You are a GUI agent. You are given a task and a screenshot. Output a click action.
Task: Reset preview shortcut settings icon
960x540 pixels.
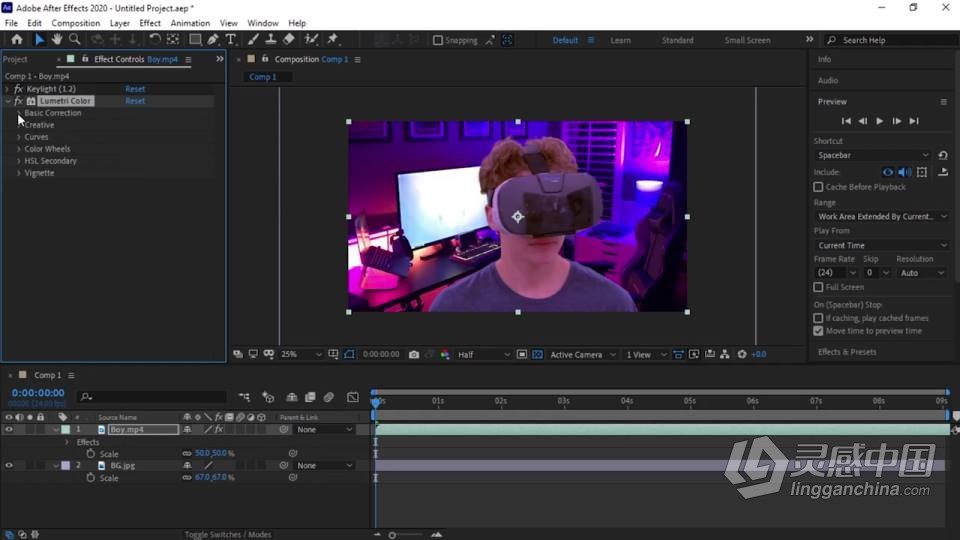coord(943,156)
